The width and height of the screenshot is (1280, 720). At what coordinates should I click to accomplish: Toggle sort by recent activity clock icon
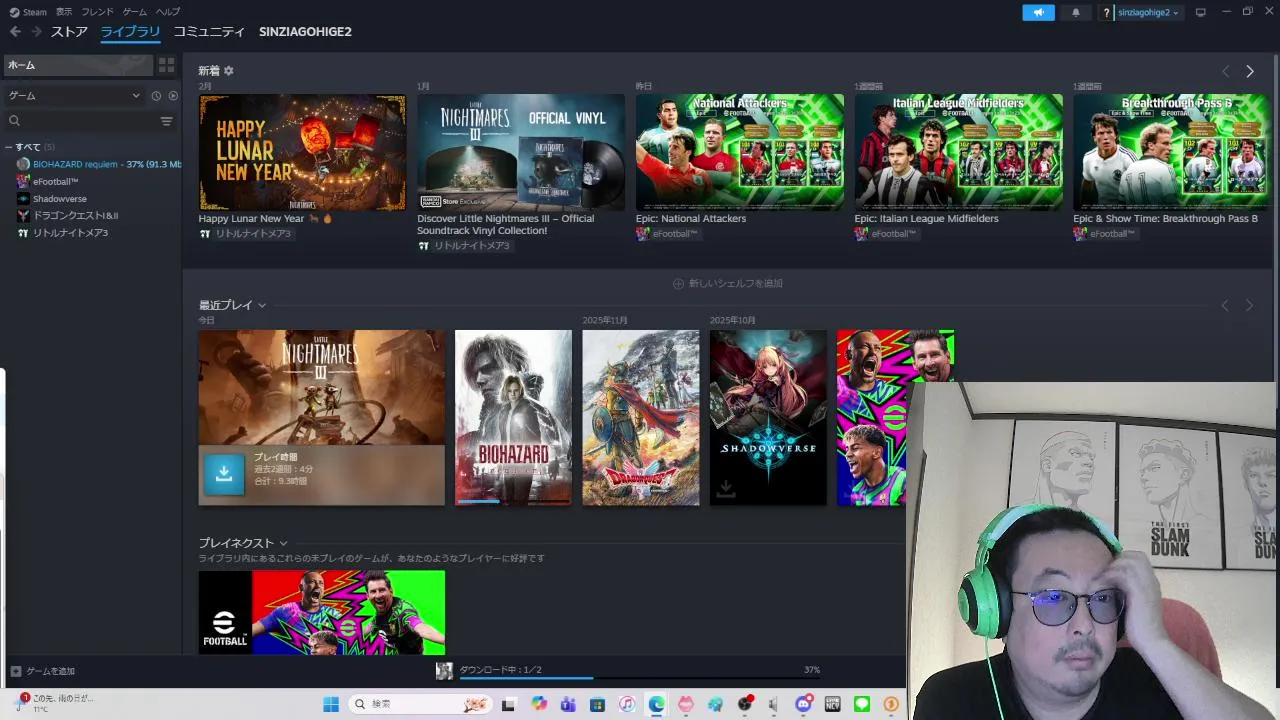coord(156,96)
